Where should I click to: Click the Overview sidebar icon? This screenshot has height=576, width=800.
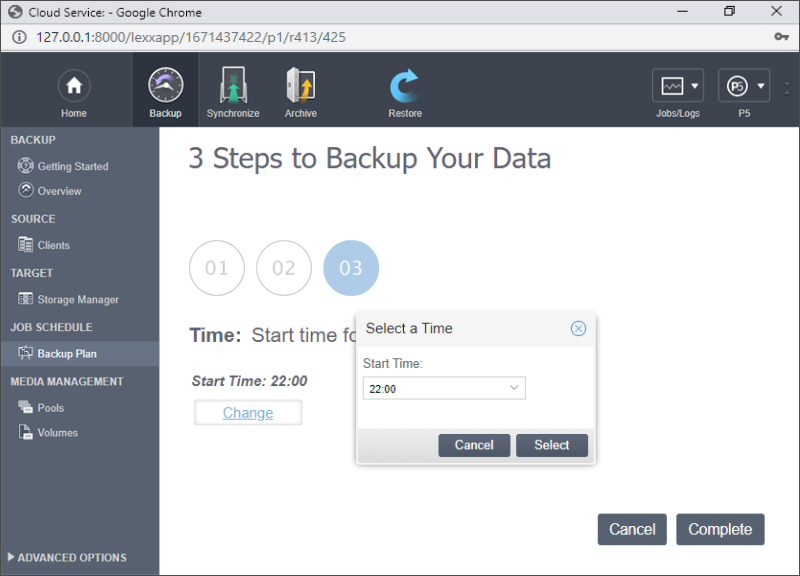tap(26, 190)
